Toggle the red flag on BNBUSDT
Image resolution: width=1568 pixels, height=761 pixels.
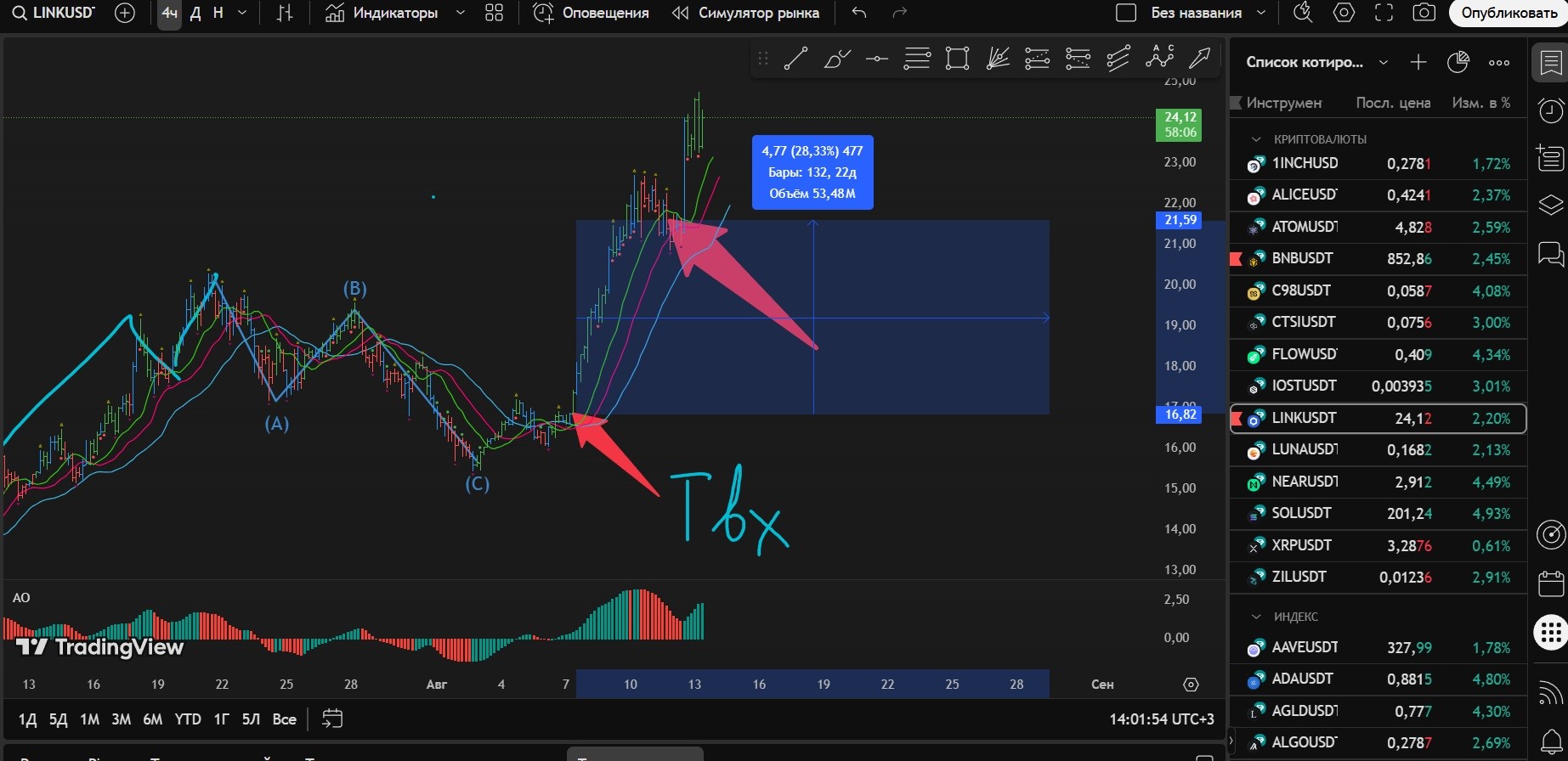[x=1237, y=259]
